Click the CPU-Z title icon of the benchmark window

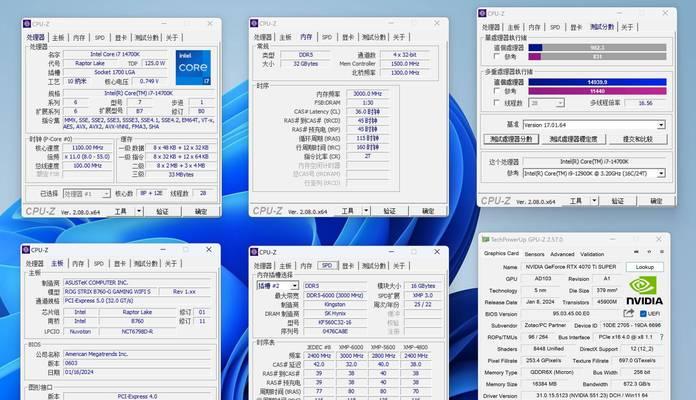pos(482,13)
